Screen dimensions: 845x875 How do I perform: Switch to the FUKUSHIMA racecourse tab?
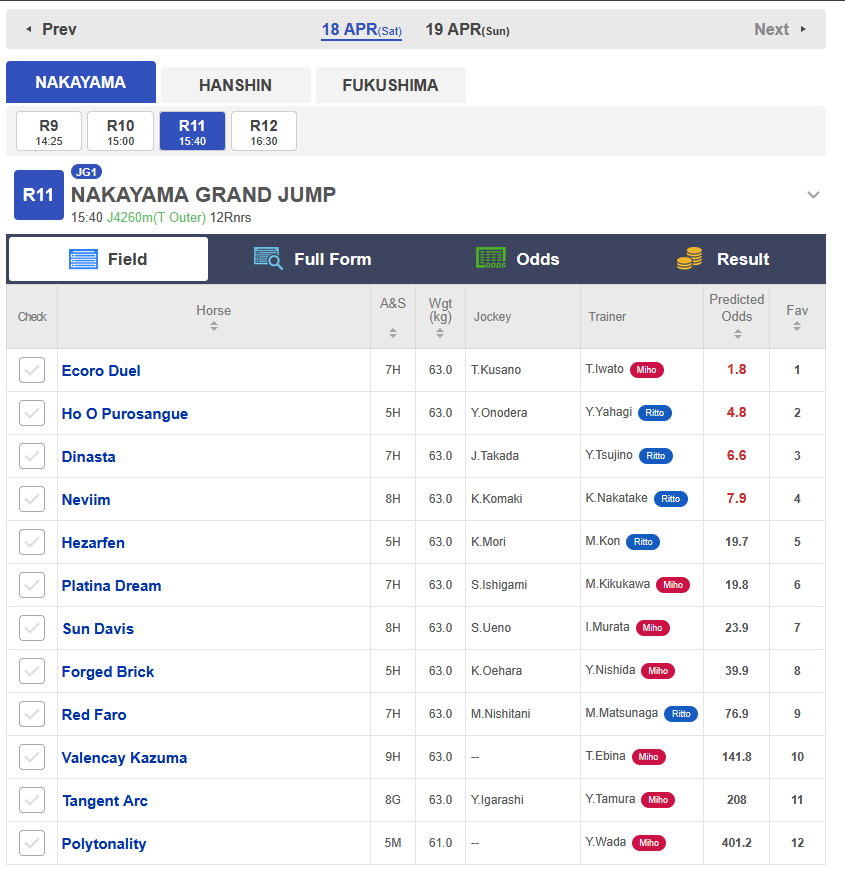[391, 85]
